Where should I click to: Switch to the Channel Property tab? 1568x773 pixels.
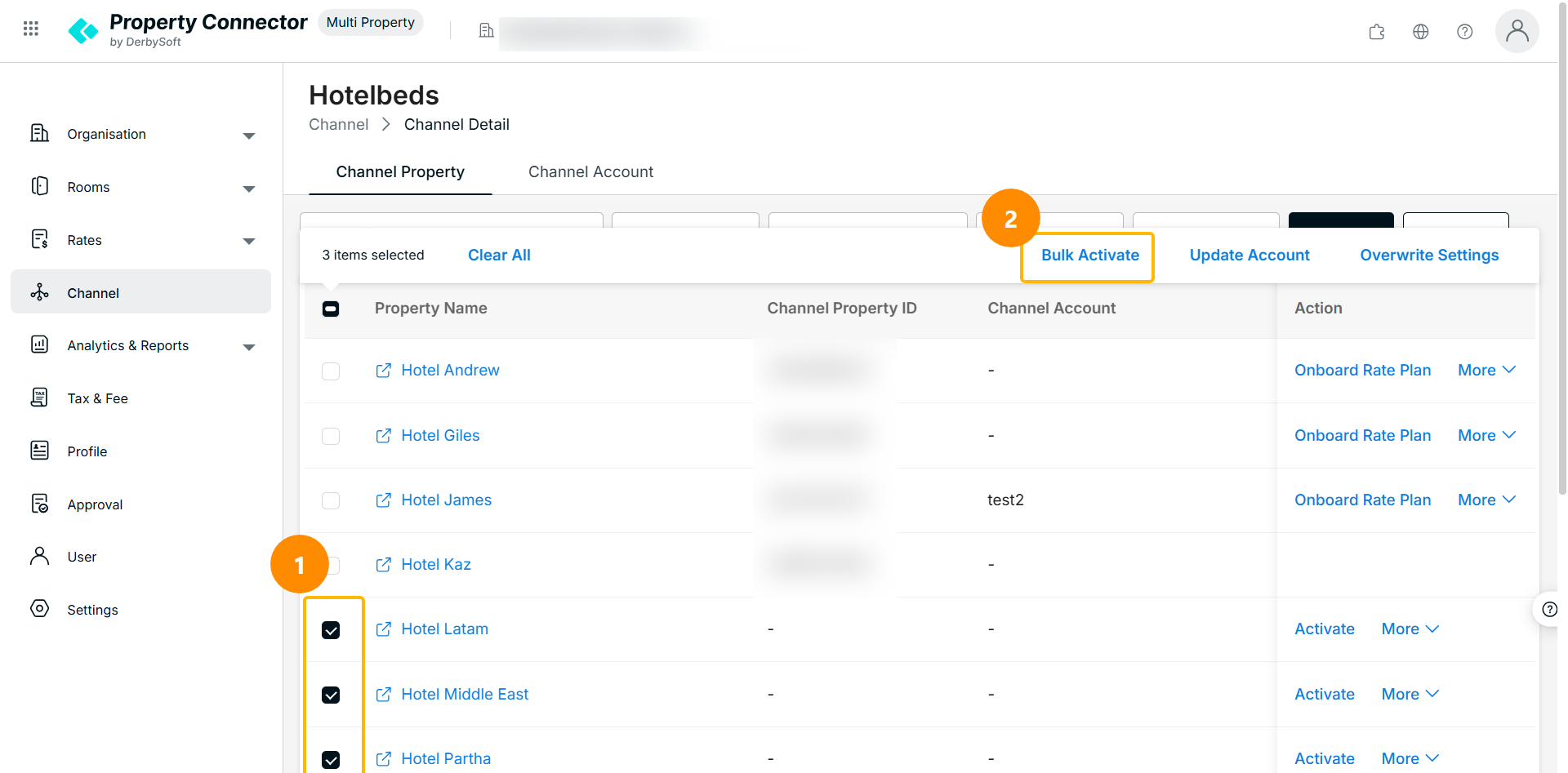[x=400, y=171]
